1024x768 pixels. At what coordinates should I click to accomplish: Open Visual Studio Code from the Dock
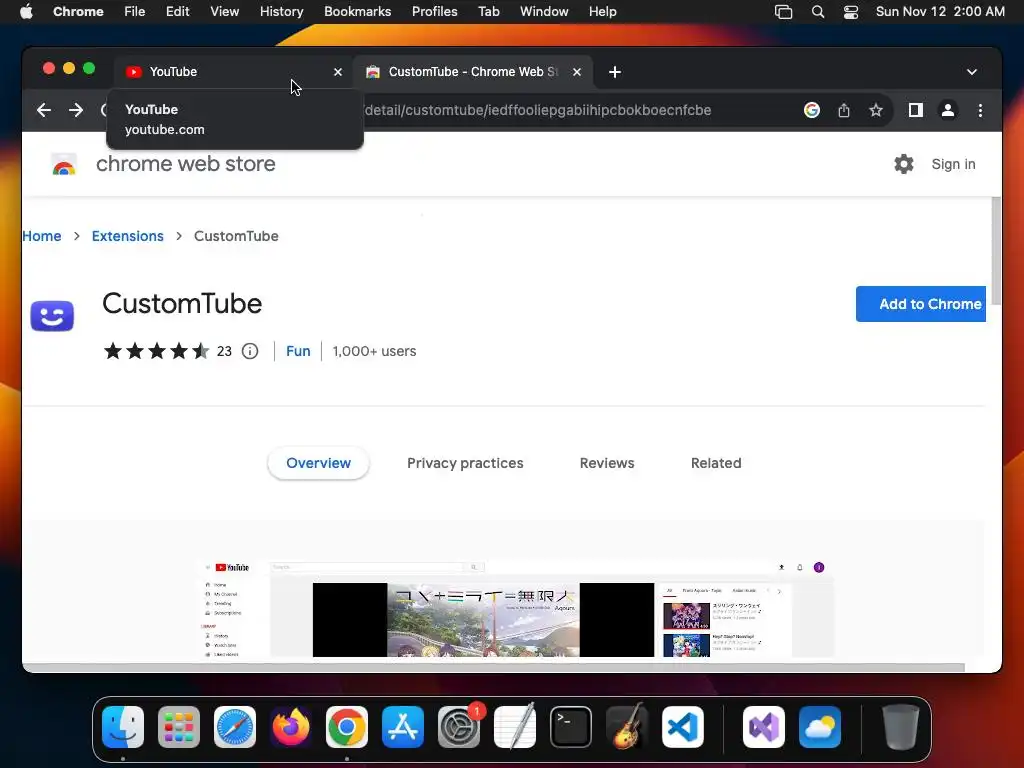682,727
